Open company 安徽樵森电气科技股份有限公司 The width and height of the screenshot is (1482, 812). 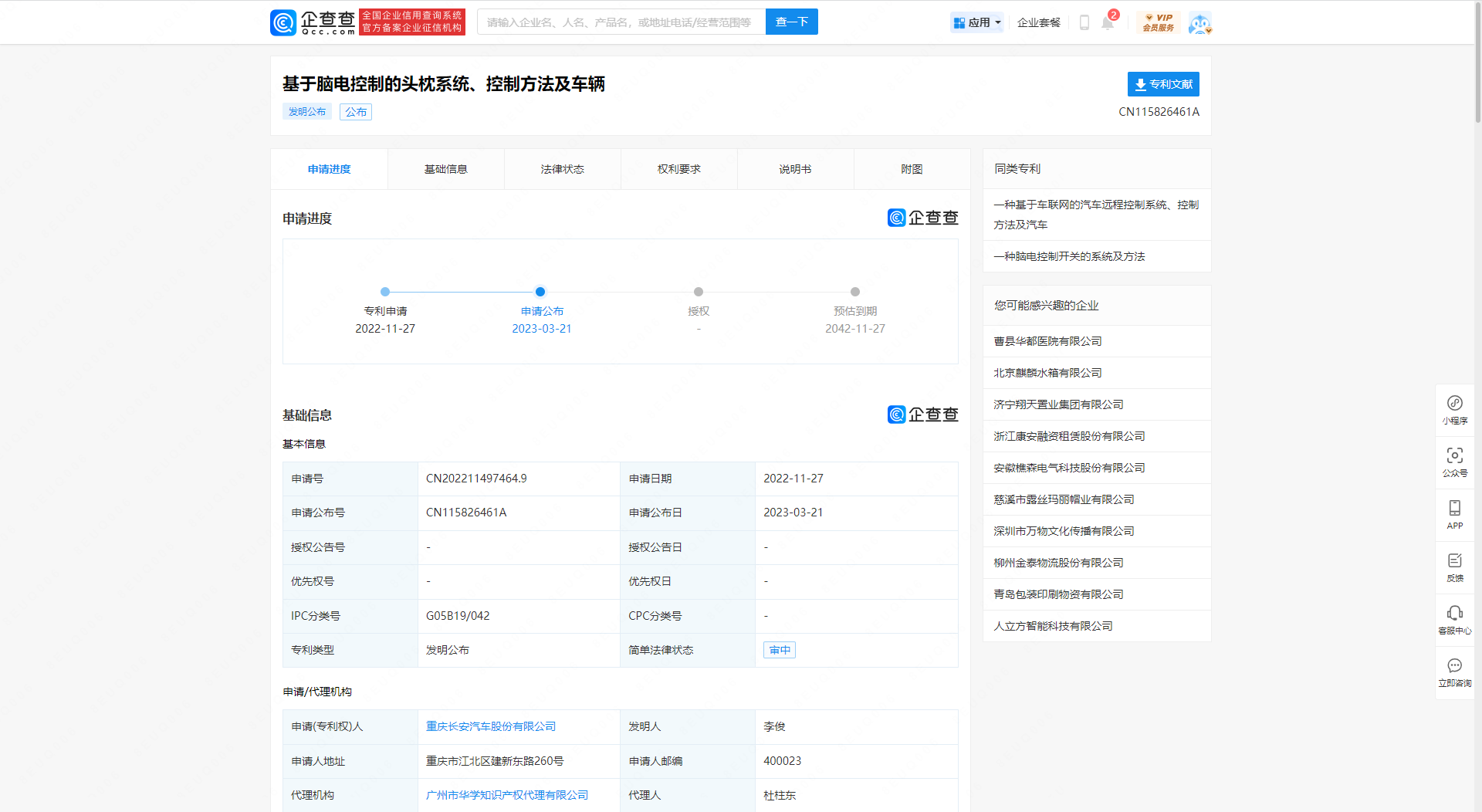[x=1069, y=468]
